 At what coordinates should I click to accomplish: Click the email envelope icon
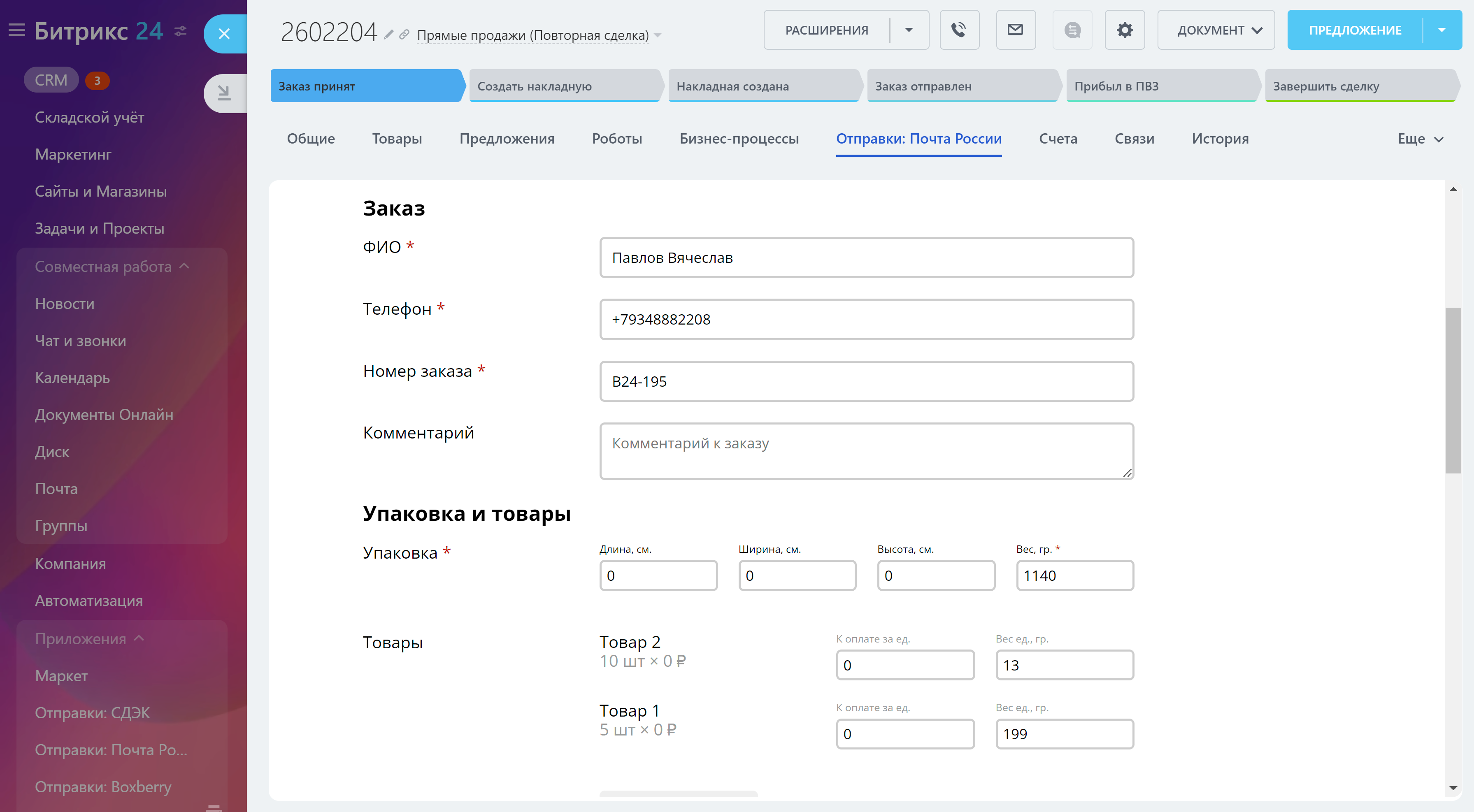(x=1015, y=30)
